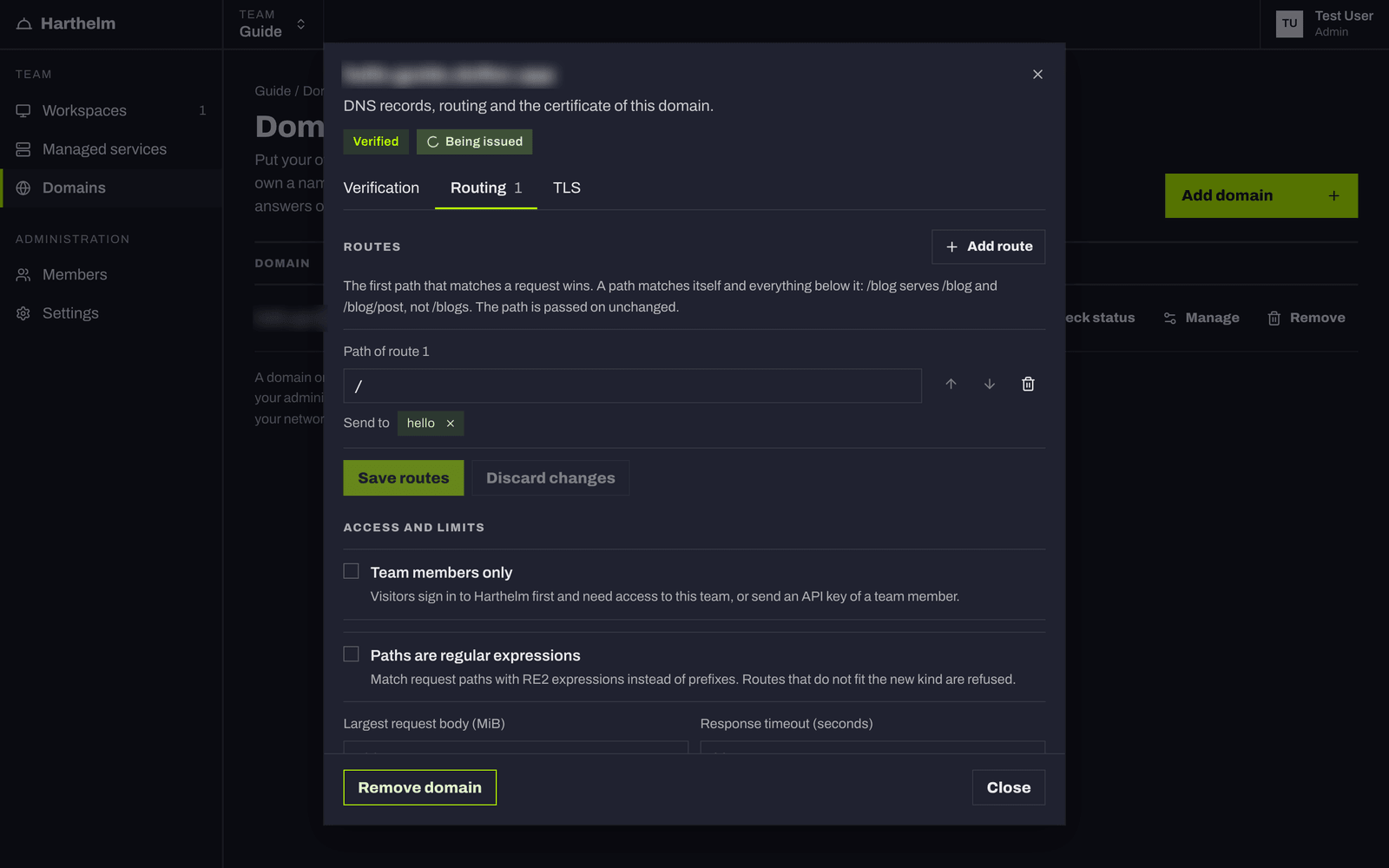Image resolution: width=1389 pixels, height=868 pixels.
Task: Click the Close button in dialog footer
Action: tap(1009, 787)
